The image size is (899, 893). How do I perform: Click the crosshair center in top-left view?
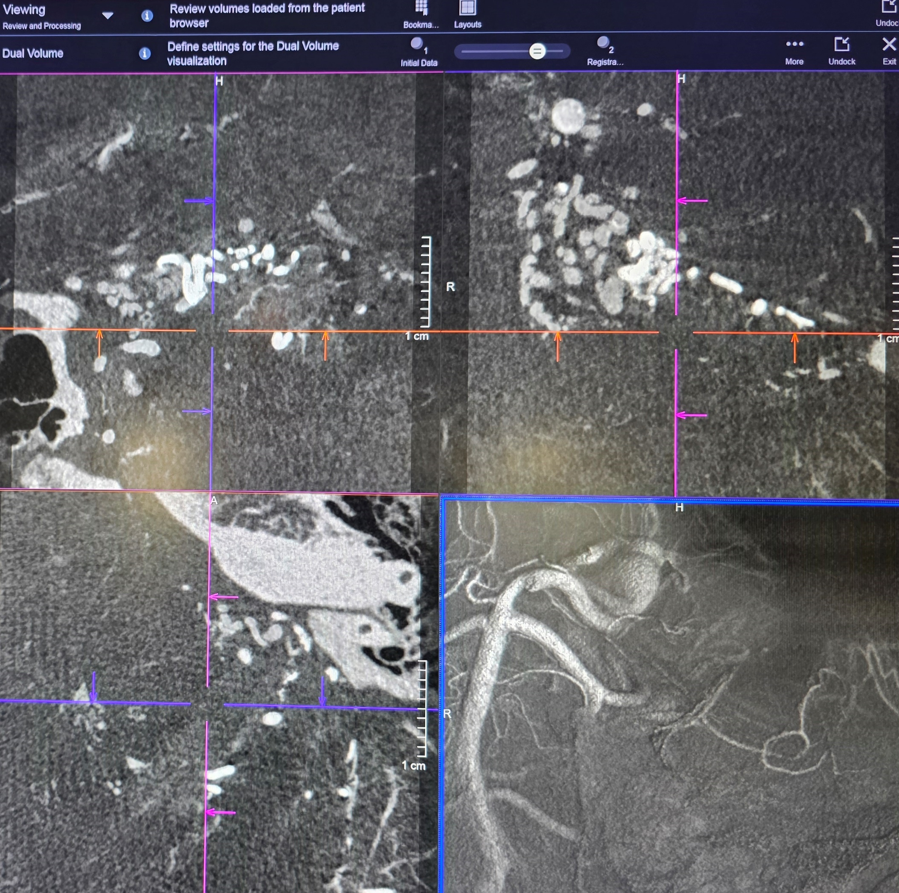212,330
